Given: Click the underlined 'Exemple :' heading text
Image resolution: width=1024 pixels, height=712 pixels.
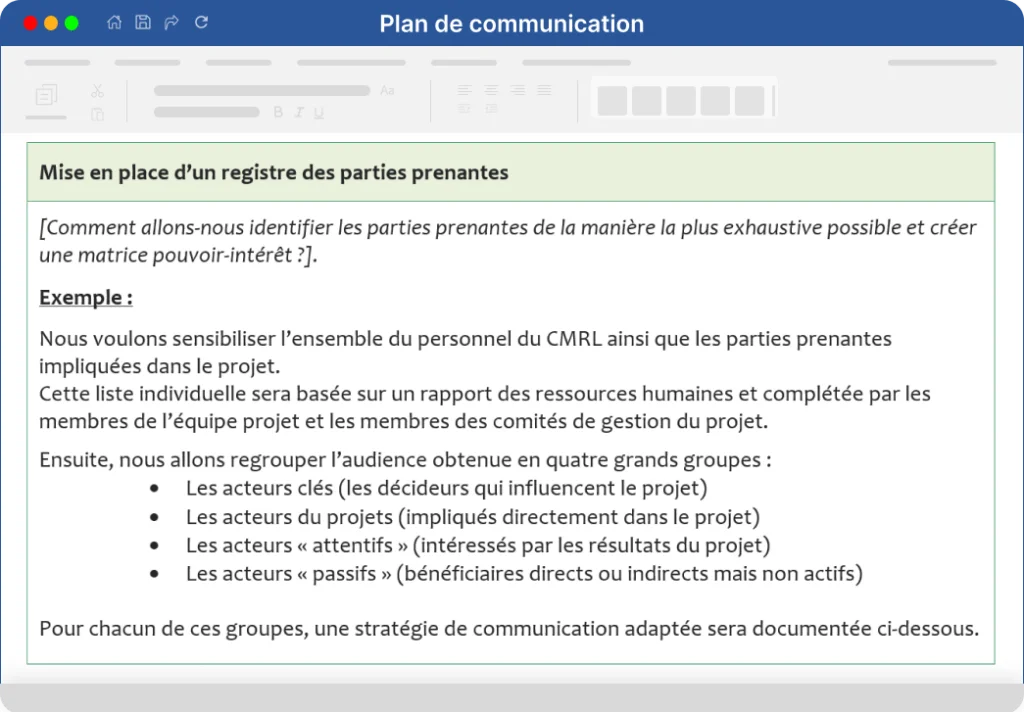Looking at the screenshot, I should tap(86, 297).
